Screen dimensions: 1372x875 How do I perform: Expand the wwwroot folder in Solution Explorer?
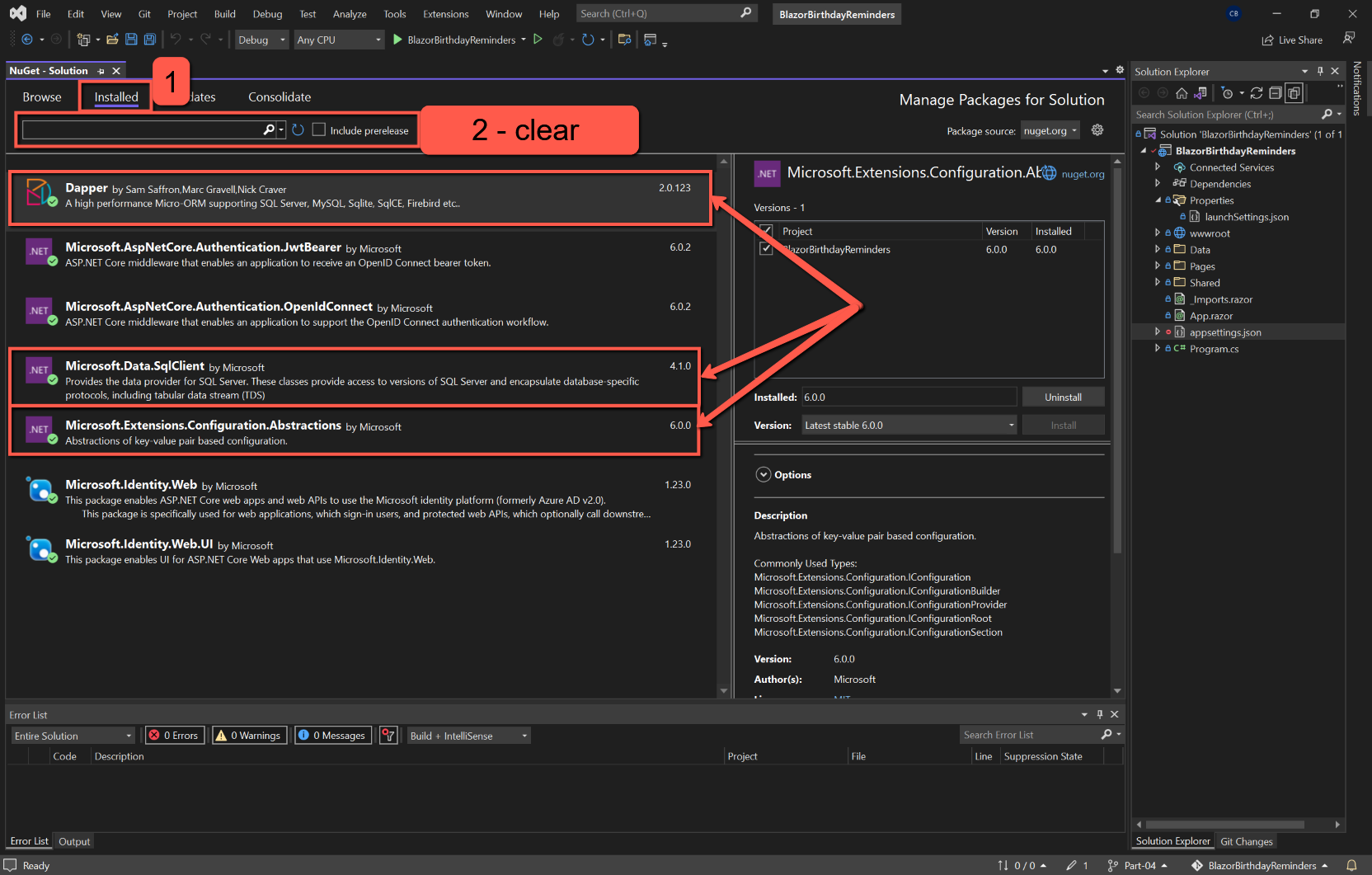(1157, 233)
